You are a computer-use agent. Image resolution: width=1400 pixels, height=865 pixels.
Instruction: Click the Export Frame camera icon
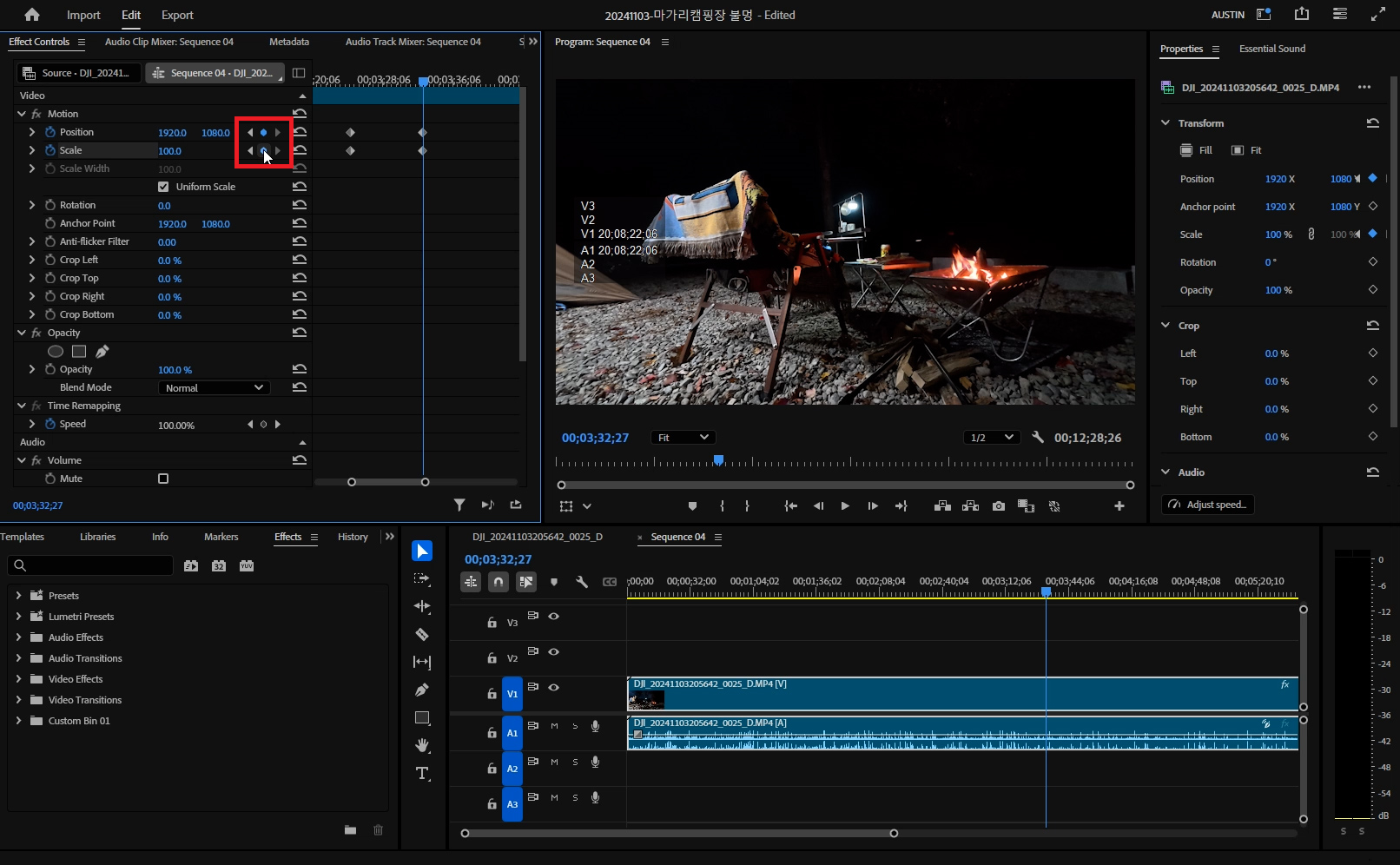pyautogui.click(x=999, y=505)
